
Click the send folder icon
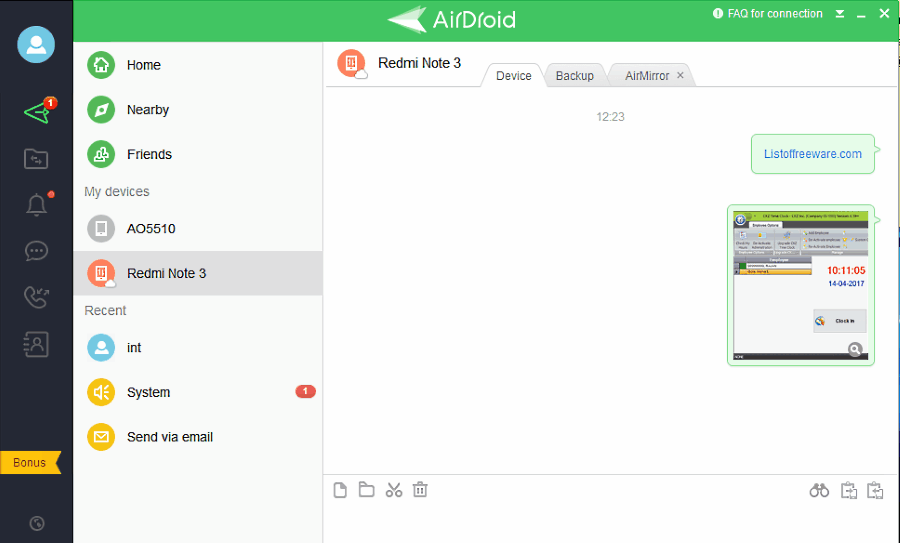point(367,490)
